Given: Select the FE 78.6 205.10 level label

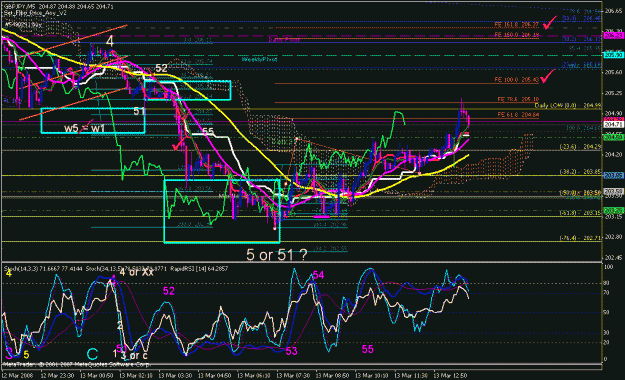Looking at the screenshot, I should [518, 99].
